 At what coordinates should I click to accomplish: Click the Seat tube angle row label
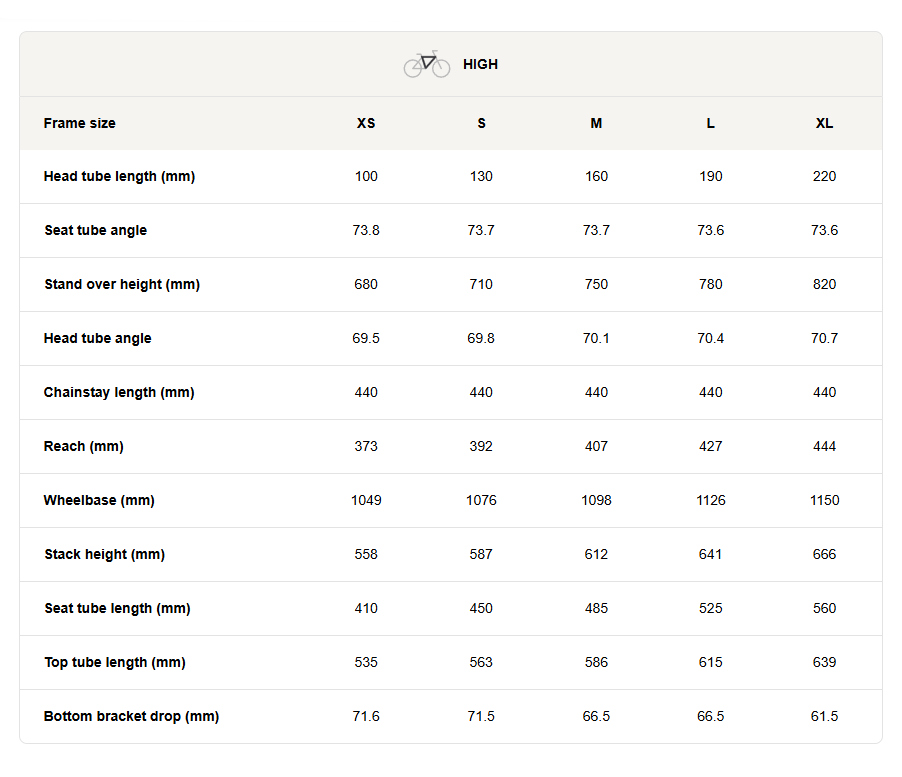[95, 230]
